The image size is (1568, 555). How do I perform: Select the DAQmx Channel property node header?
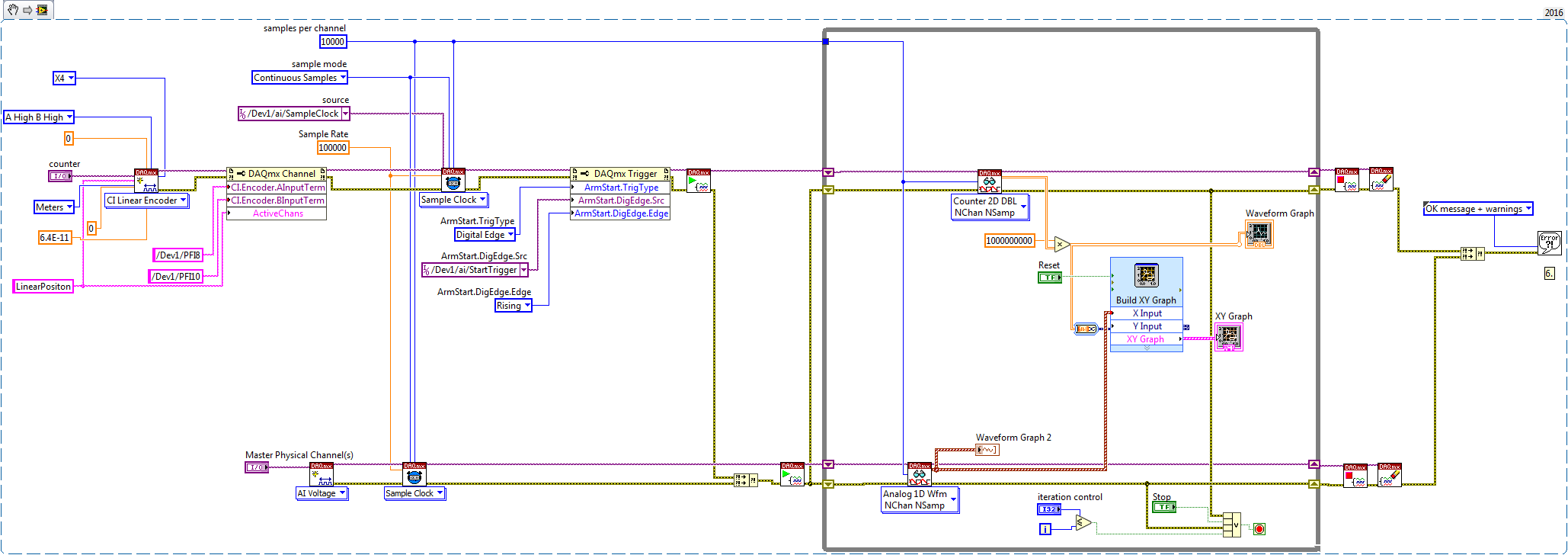click(277, 174)
